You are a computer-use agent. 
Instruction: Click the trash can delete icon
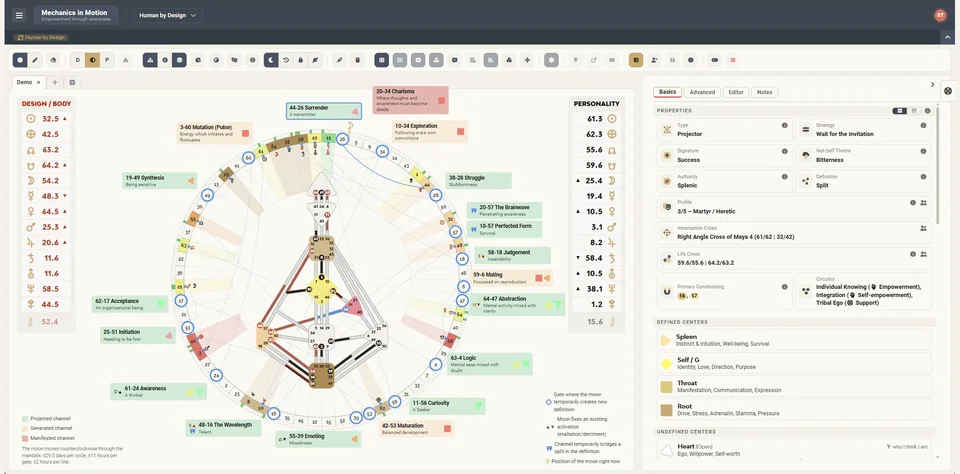358,60
